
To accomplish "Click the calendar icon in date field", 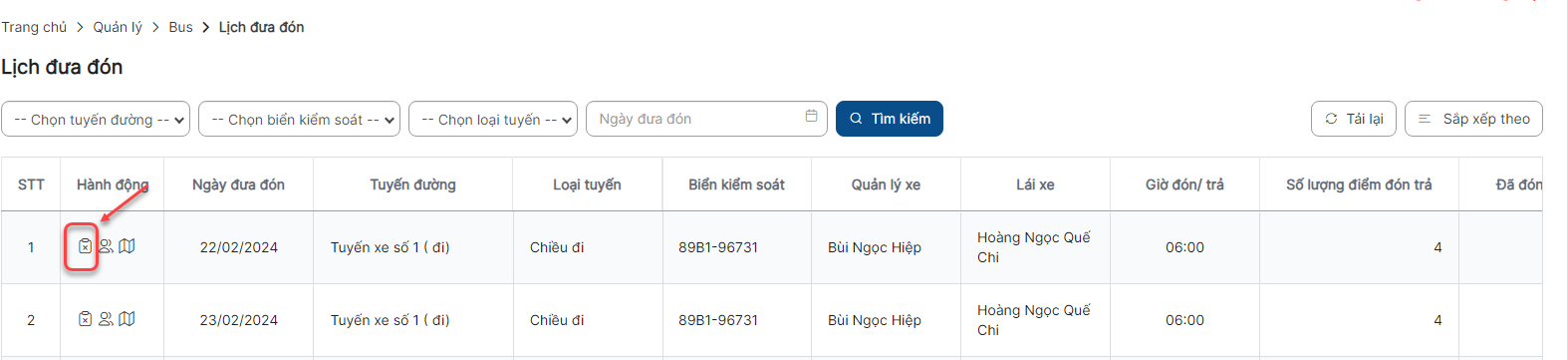I will [x=811, y=117].
